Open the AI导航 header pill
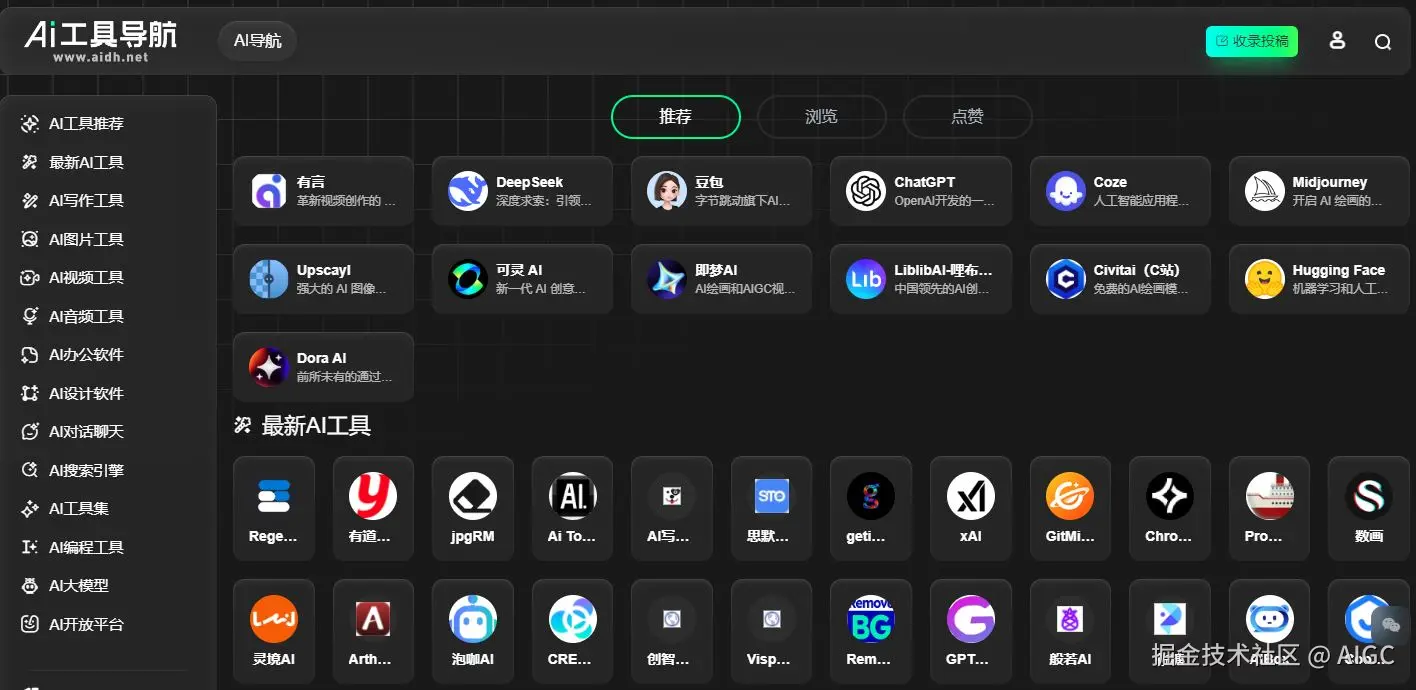 (x=258, y=41)
